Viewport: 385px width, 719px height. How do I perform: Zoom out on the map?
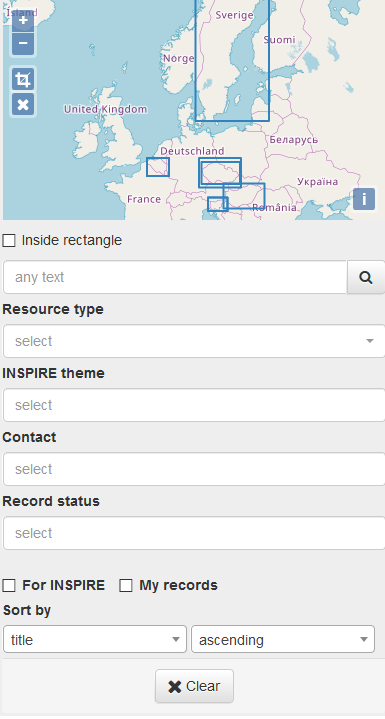(x=23, y=44)
